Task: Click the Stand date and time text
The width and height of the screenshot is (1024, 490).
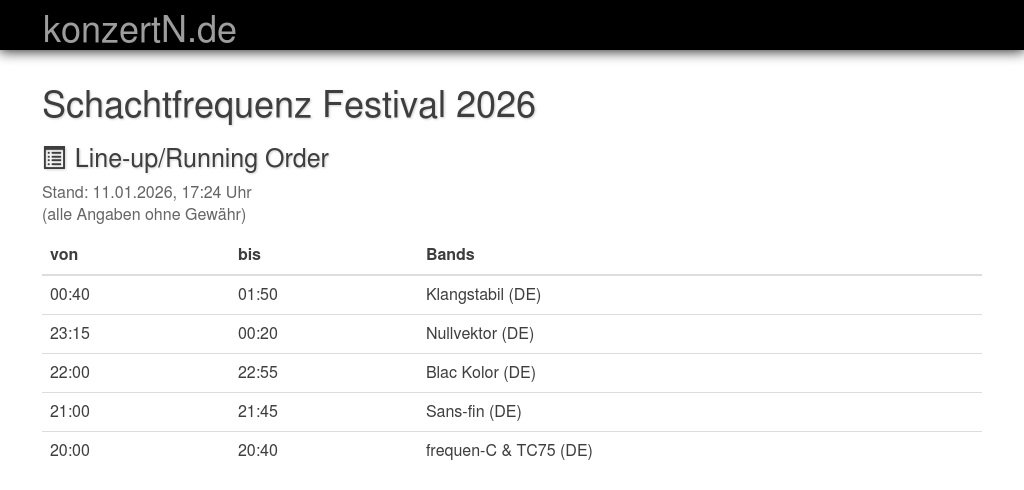Action: pos(146,192)
